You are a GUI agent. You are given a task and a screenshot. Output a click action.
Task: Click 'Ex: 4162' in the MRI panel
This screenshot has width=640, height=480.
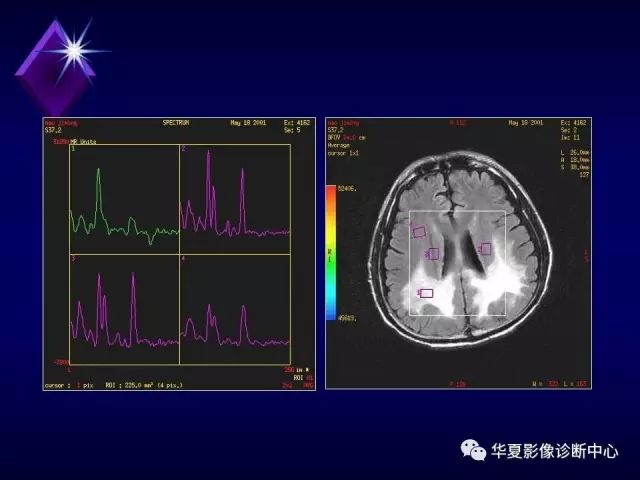coord(573,122)
